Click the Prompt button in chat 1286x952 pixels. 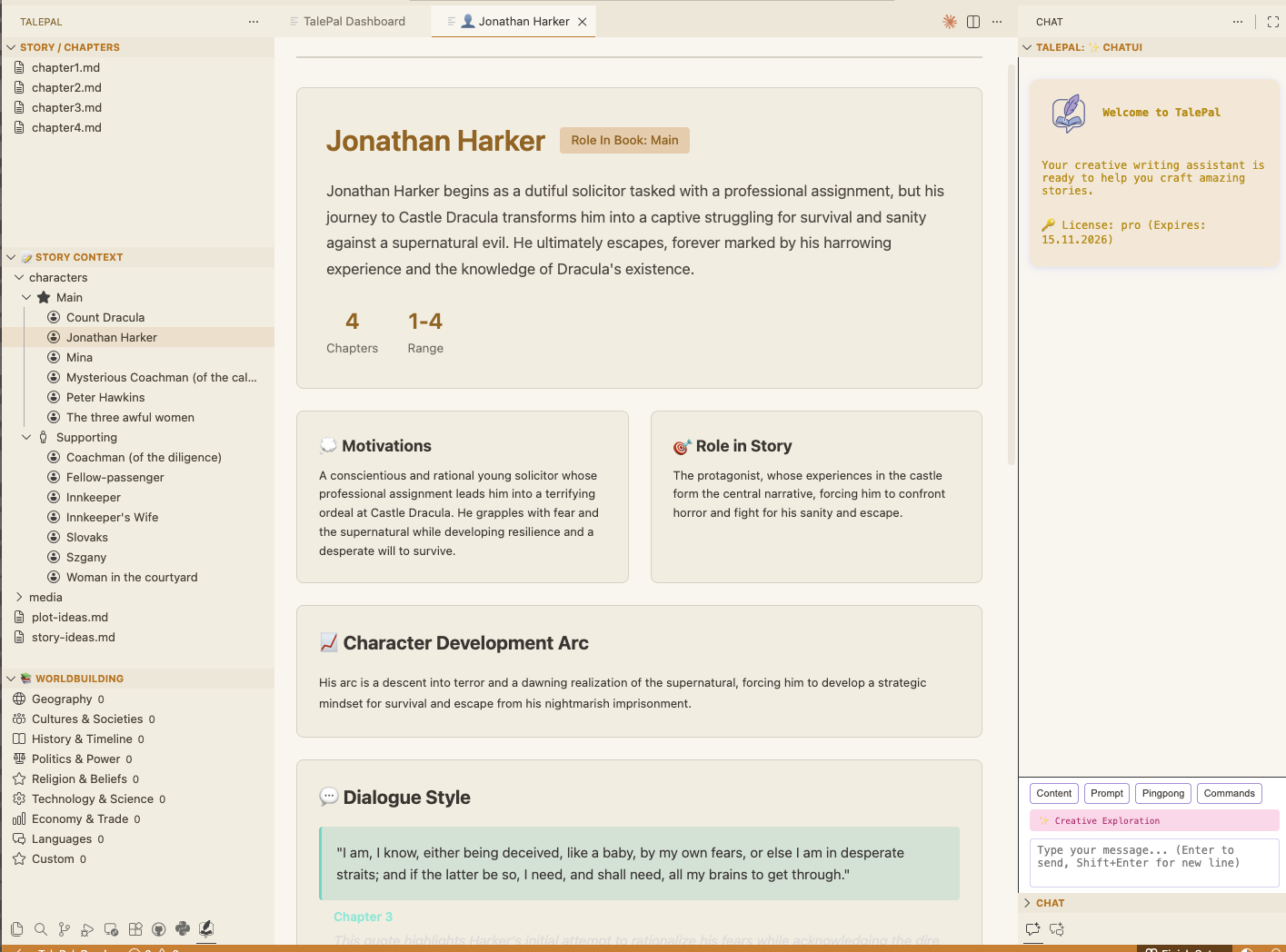(1106, 793)
